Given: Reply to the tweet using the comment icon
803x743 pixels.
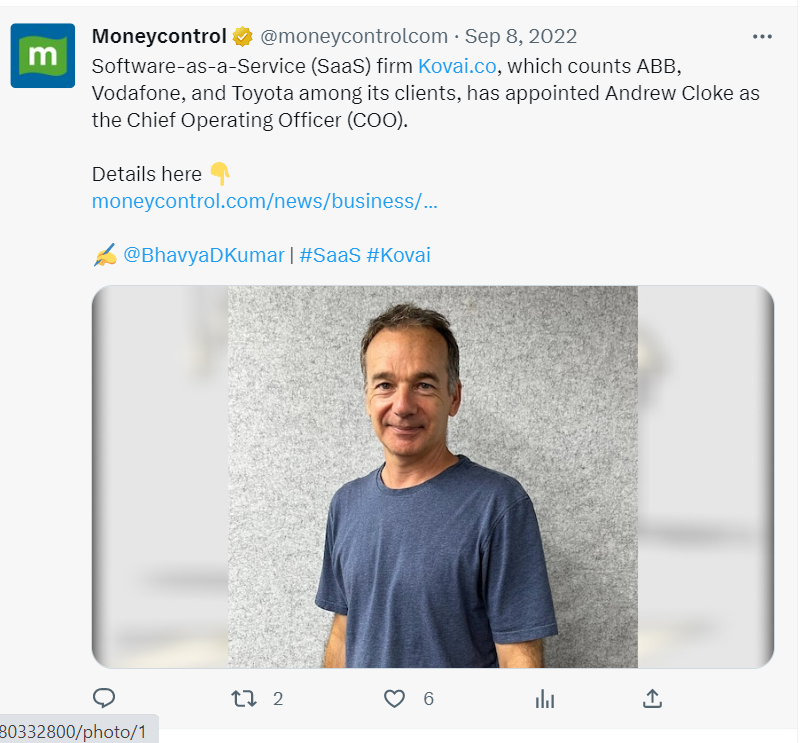Looking at the screenshot, I should click(x=104, y=698).
